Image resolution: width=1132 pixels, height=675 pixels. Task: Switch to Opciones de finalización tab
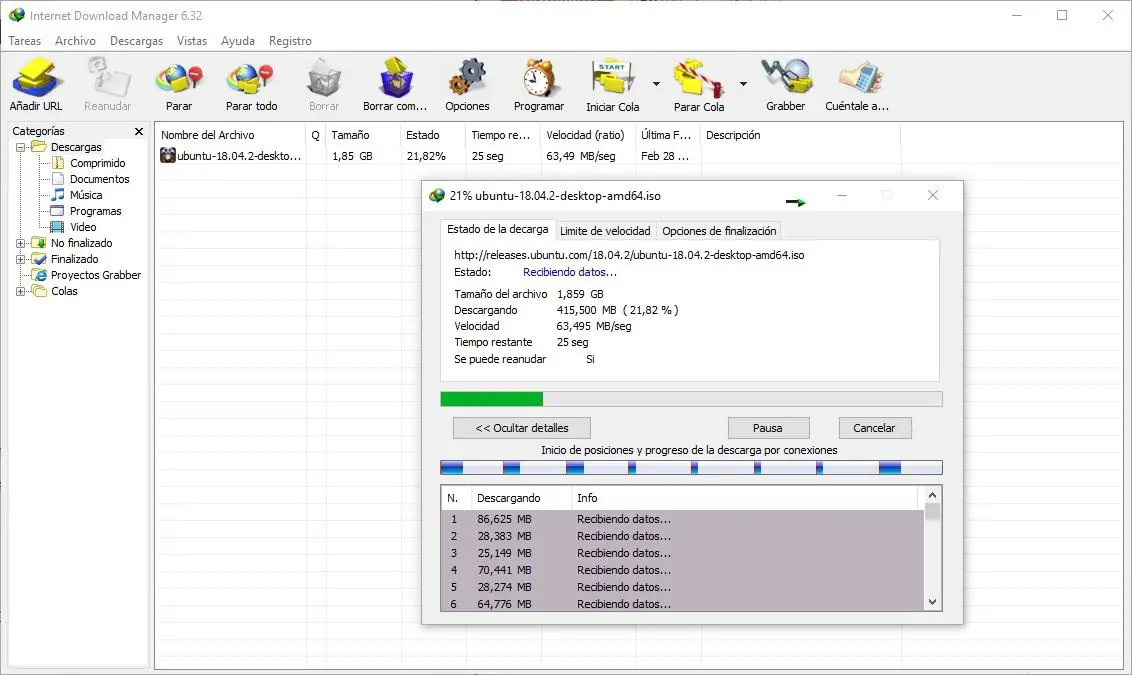click(719, 231)
